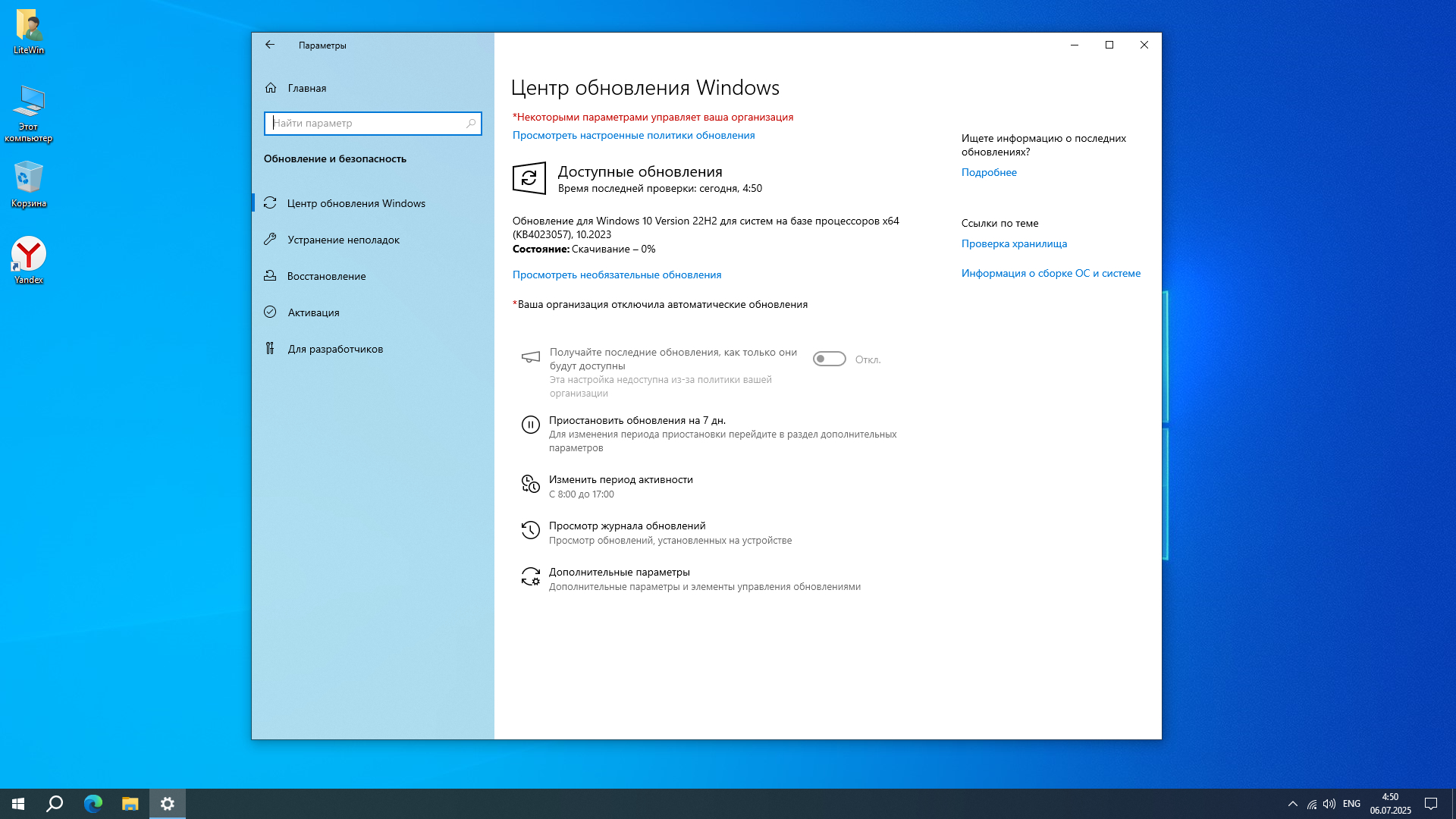Select Восстановление in the sidebar
The height and width of the screenshot is (819, 1456).
[x=326, y=276]
